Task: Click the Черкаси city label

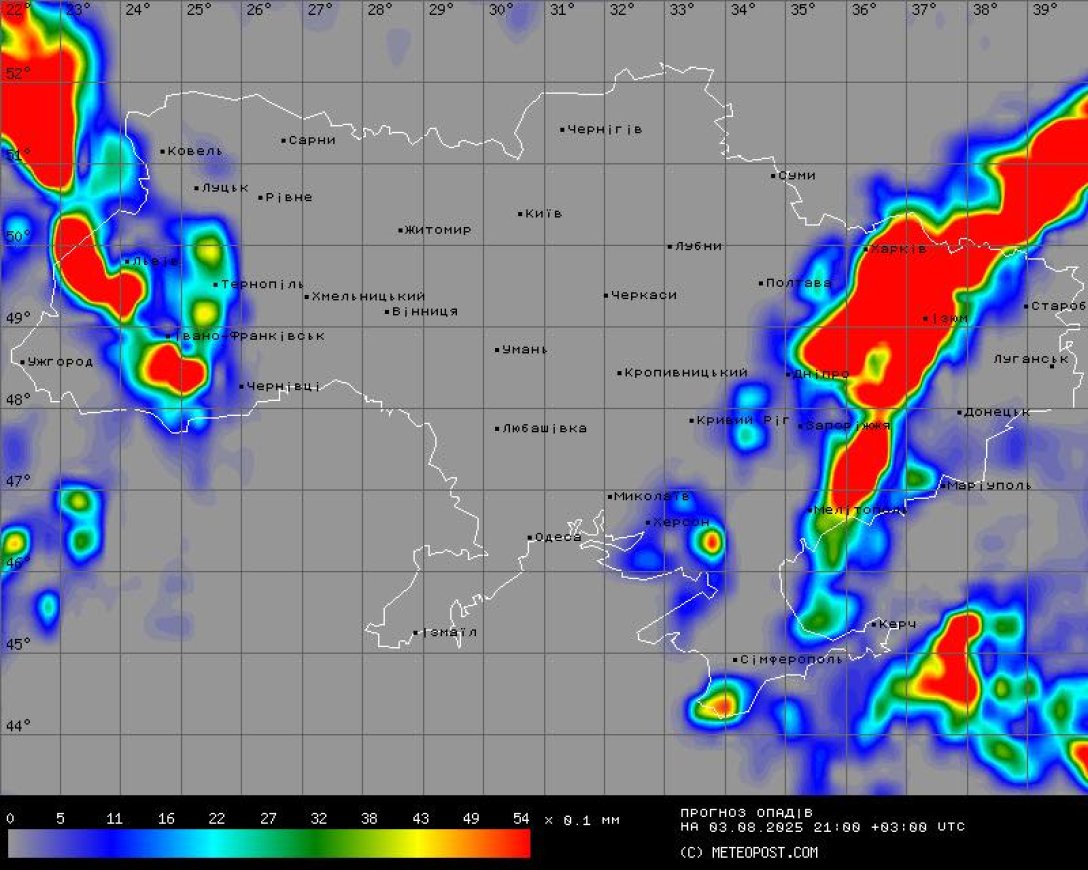Action: 644,295
